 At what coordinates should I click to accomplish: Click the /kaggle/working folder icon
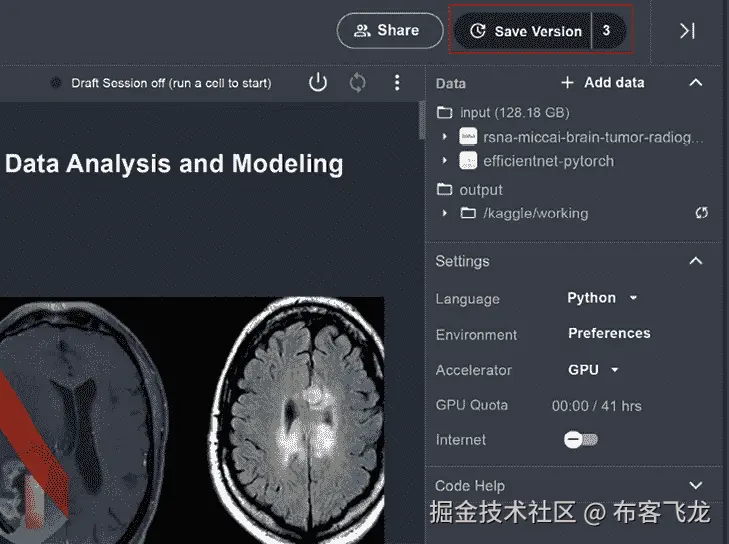click(x=468, y=213)
